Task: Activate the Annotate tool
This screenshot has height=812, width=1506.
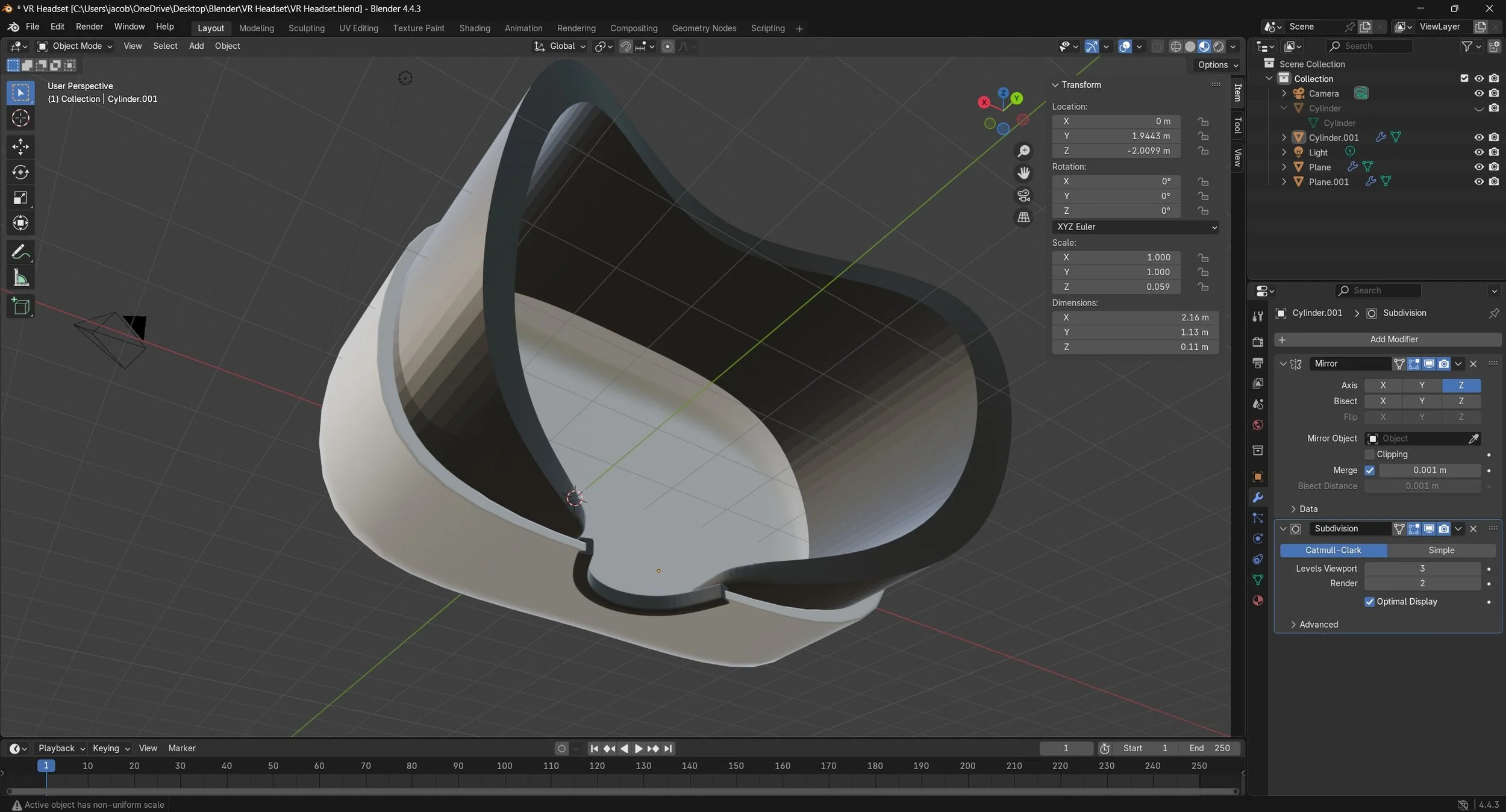Action: click(20, 252)
